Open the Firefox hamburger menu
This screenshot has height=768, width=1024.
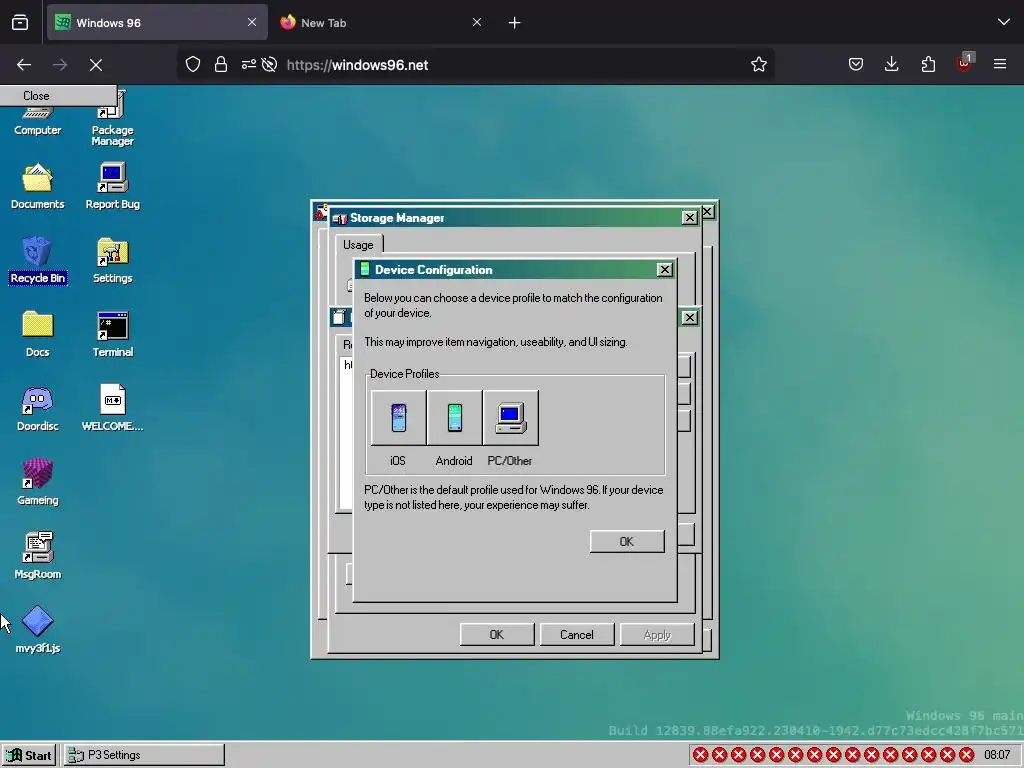click(1000, 65)
